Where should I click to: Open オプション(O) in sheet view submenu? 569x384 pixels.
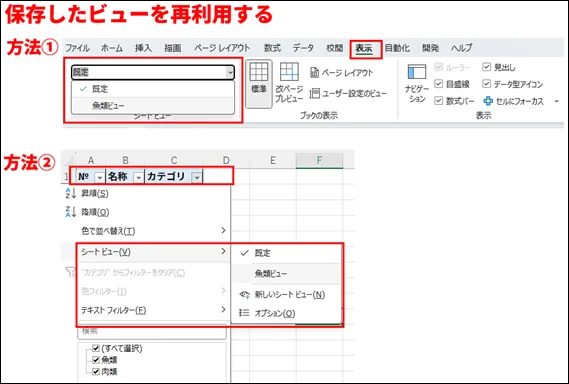(286, 313)
